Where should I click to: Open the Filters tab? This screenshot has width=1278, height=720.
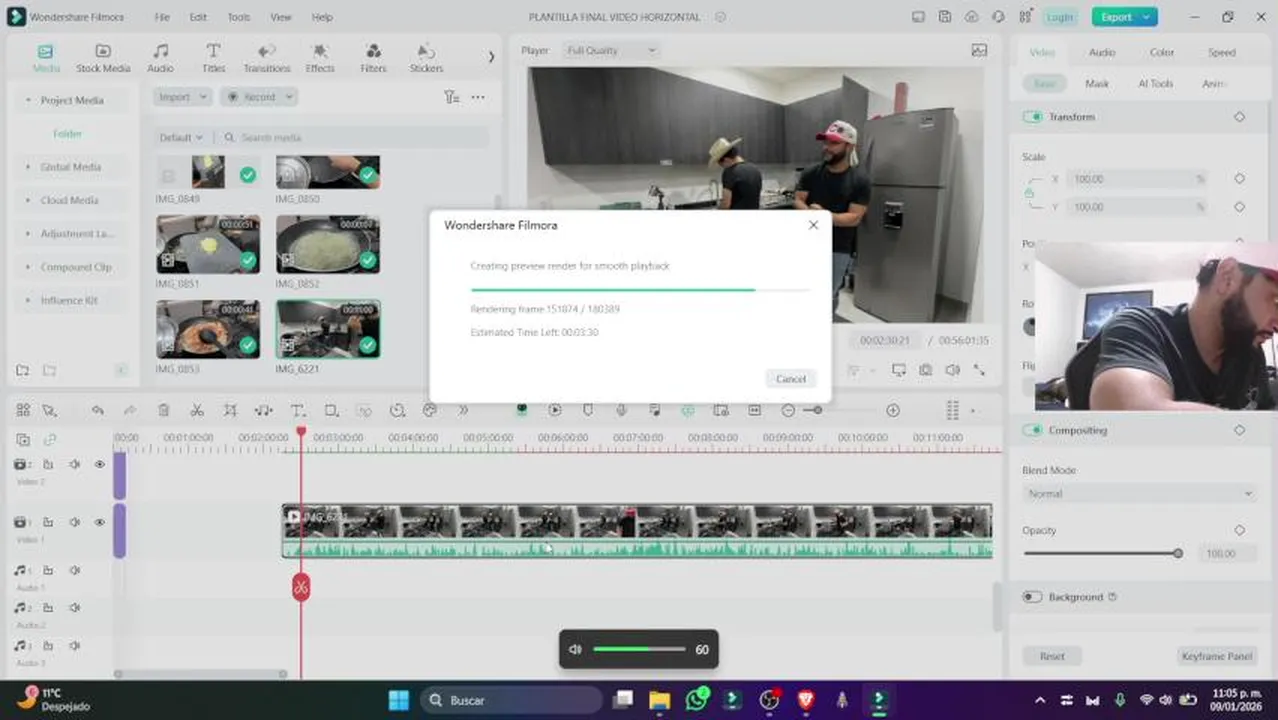(373, 58)
